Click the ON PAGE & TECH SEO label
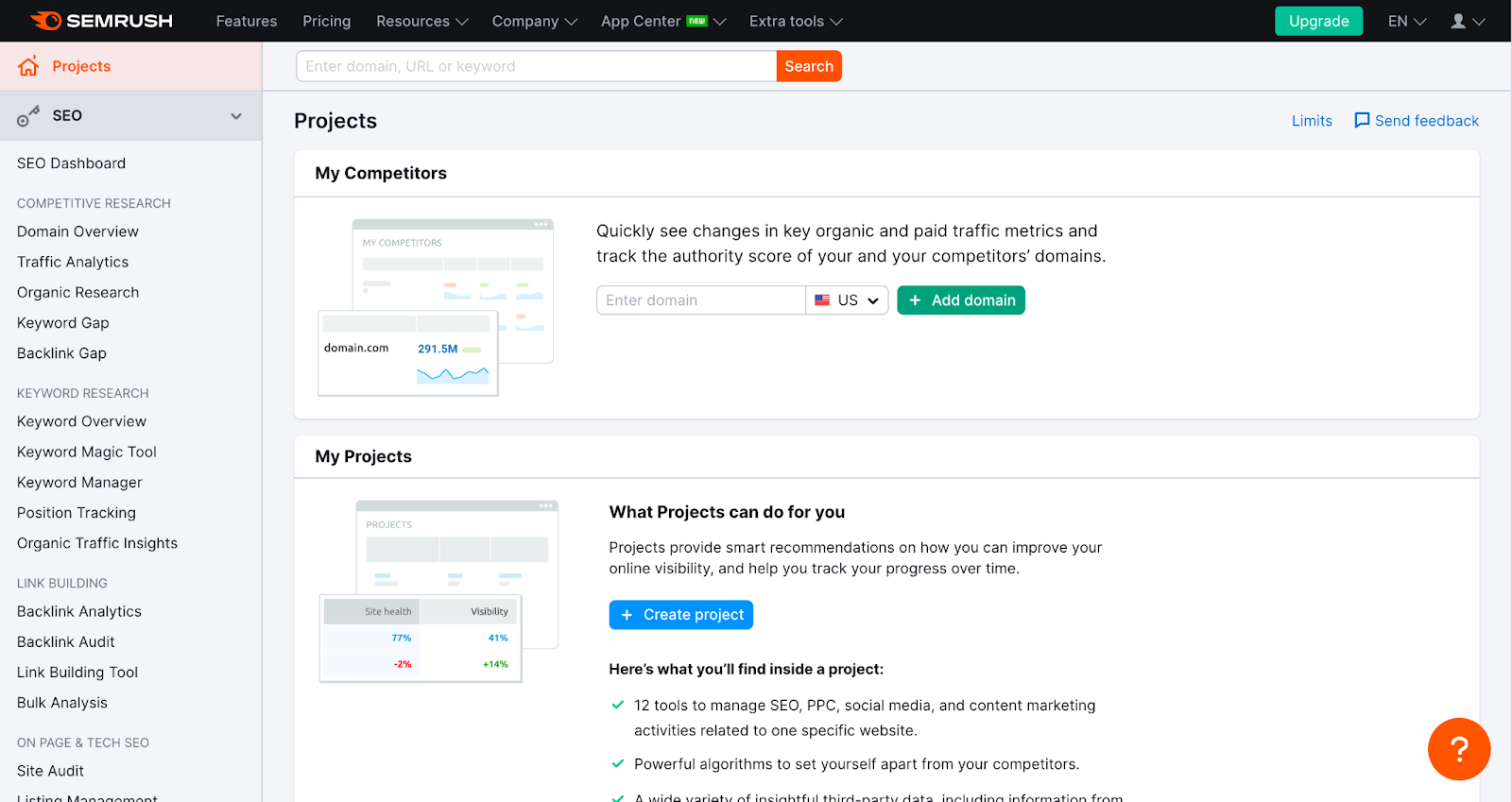This screenshot has width=1512, height=802. pos(83,742)
